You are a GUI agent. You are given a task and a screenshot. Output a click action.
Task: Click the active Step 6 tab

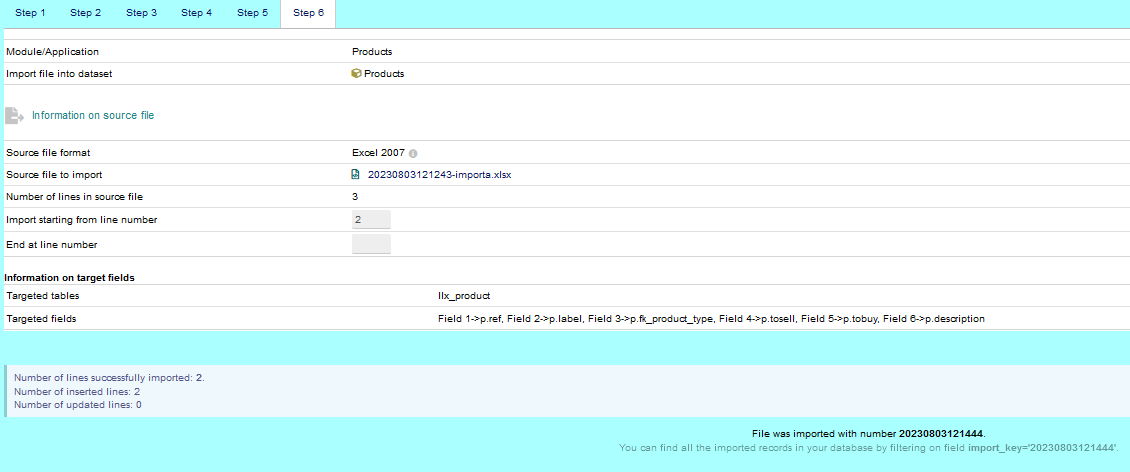308,13
